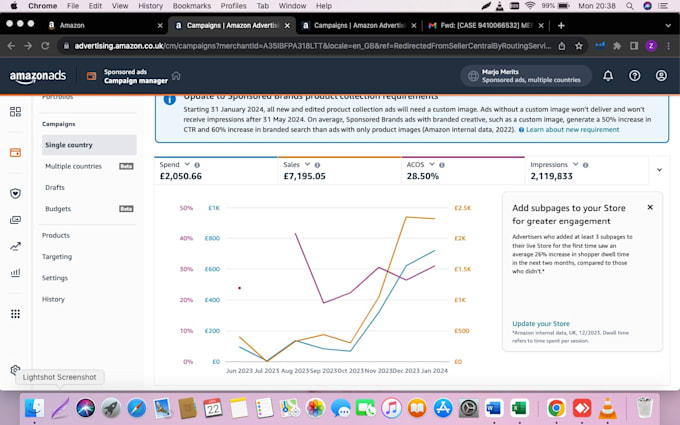Click the address bar URL field
This screenshot has height=425, width=680.
tap(312, 46)
